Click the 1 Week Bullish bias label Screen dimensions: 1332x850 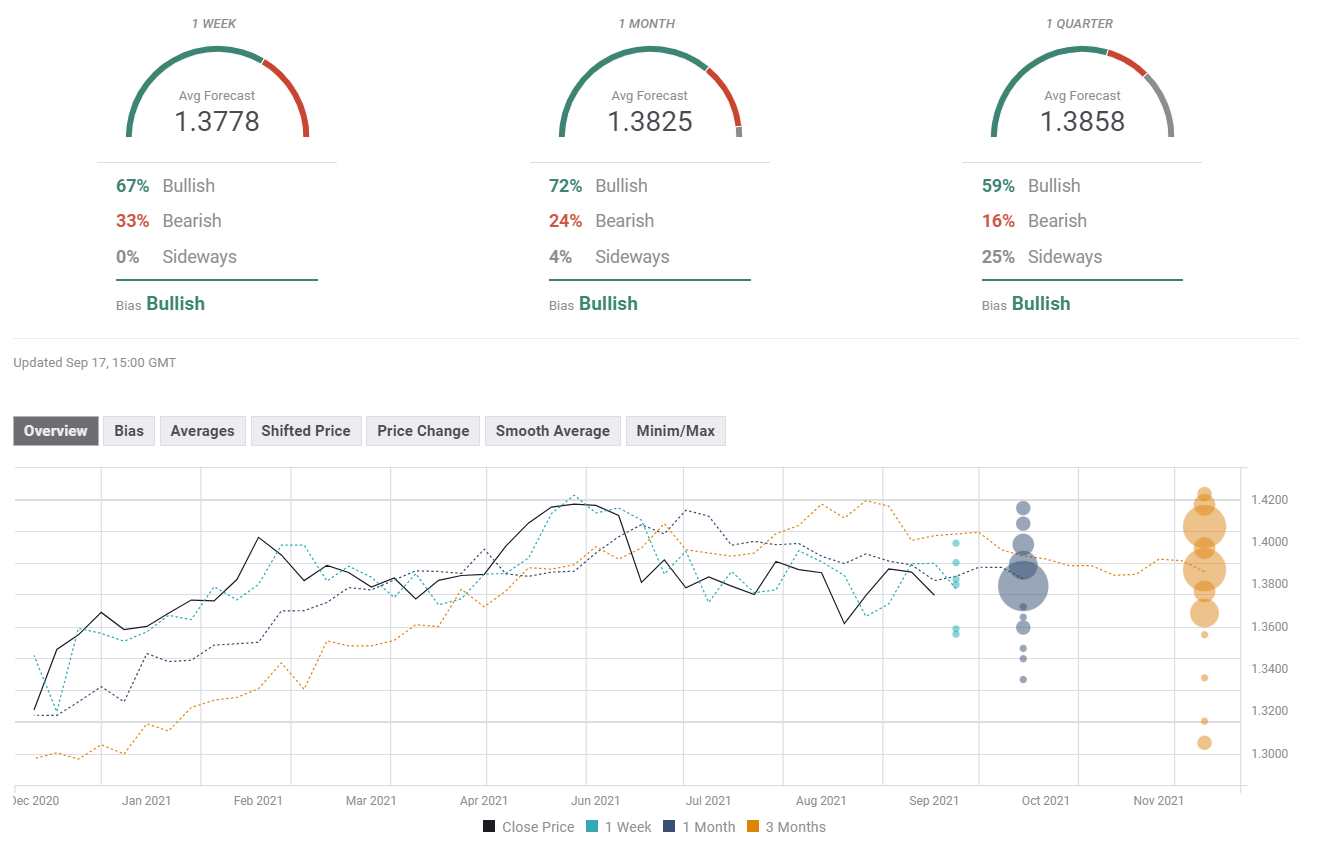click(175, 304)
